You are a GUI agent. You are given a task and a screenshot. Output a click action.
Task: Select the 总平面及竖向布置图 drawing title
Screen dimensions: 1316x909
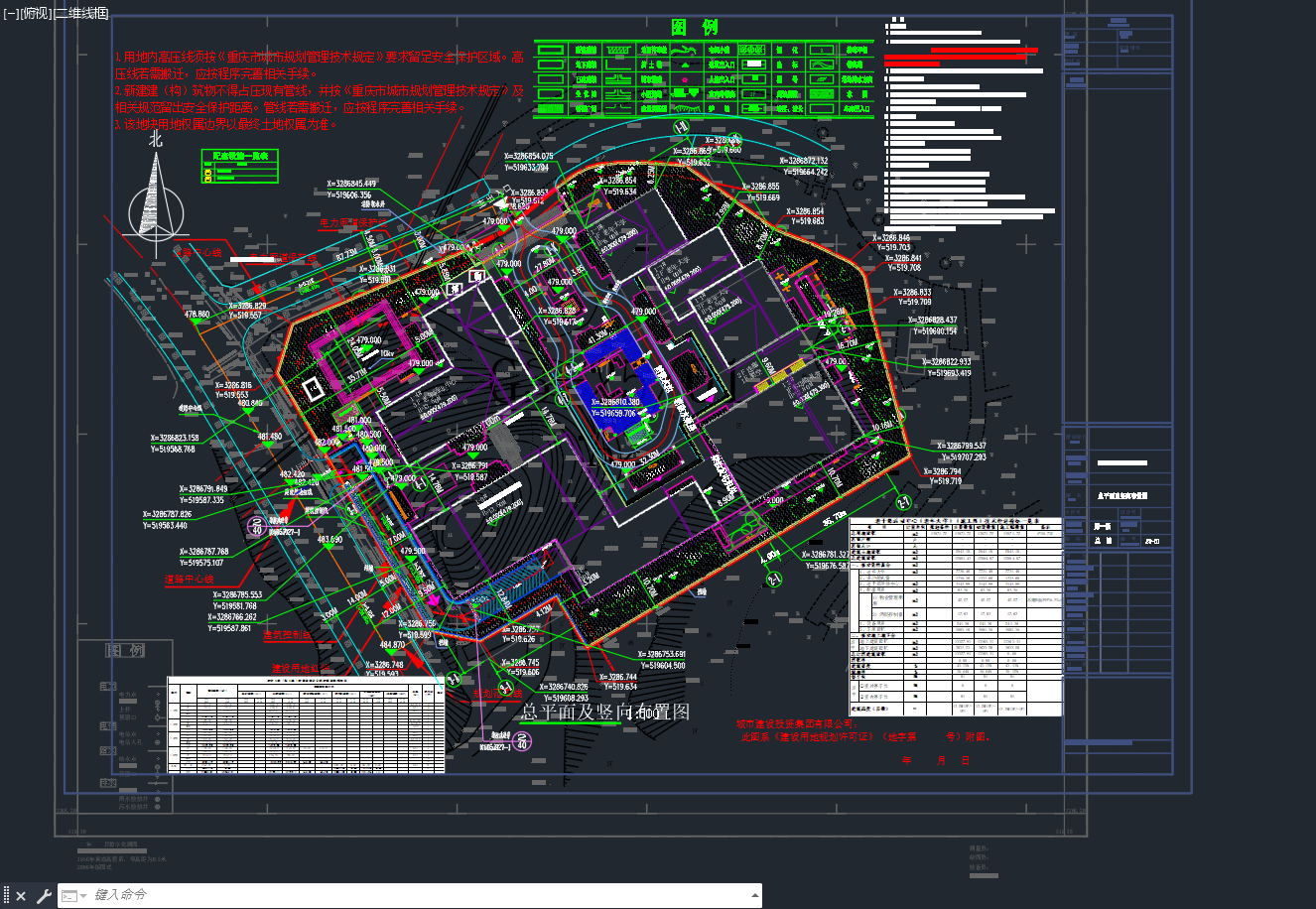605,712
